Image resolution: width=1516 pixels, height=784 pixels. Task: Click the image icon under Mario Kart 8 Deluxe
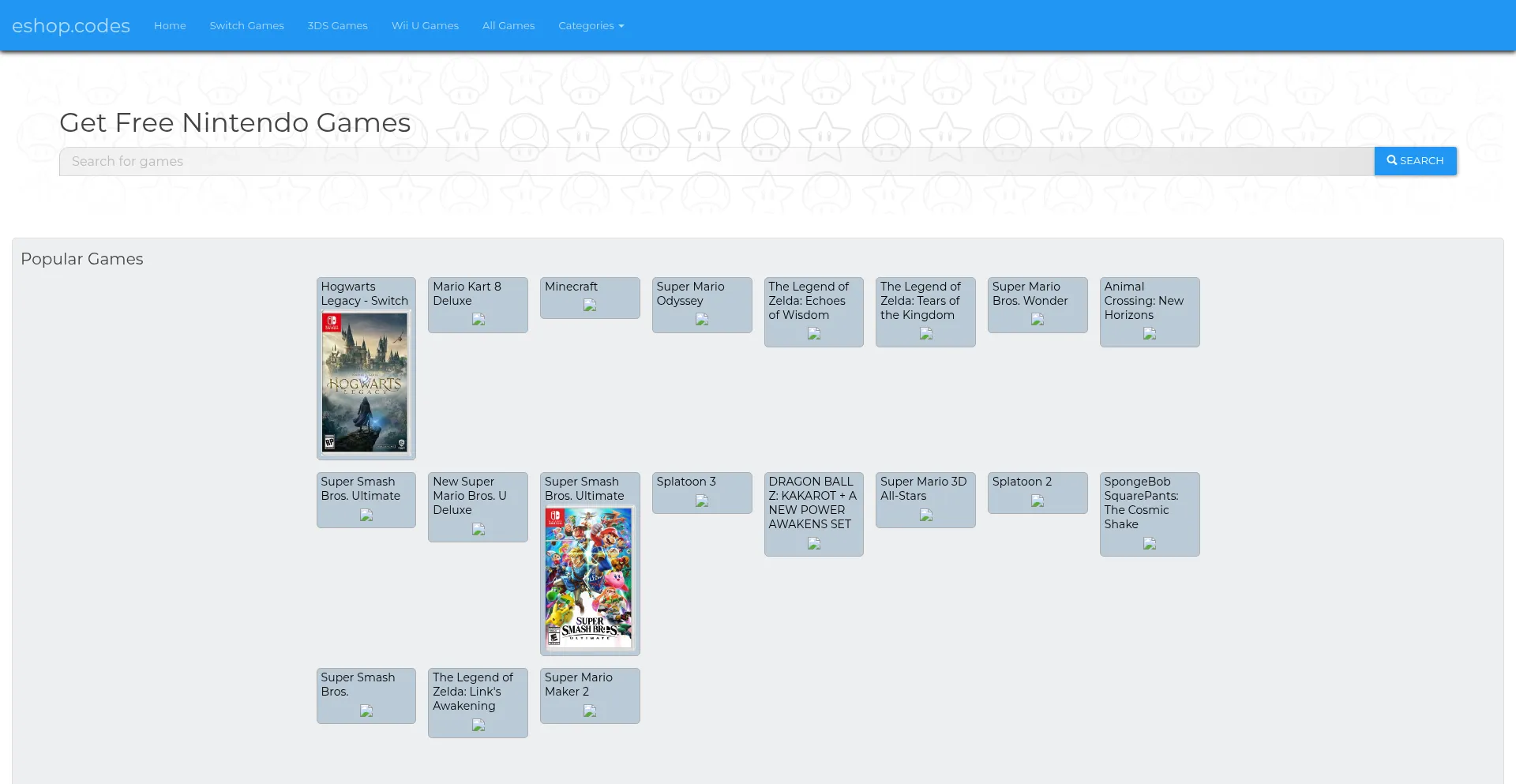click(x=478, y=320)
